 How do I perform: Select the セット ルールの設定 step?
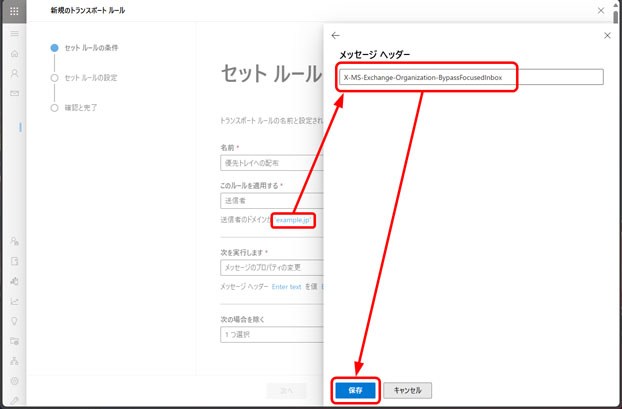(x=84, y=78)
